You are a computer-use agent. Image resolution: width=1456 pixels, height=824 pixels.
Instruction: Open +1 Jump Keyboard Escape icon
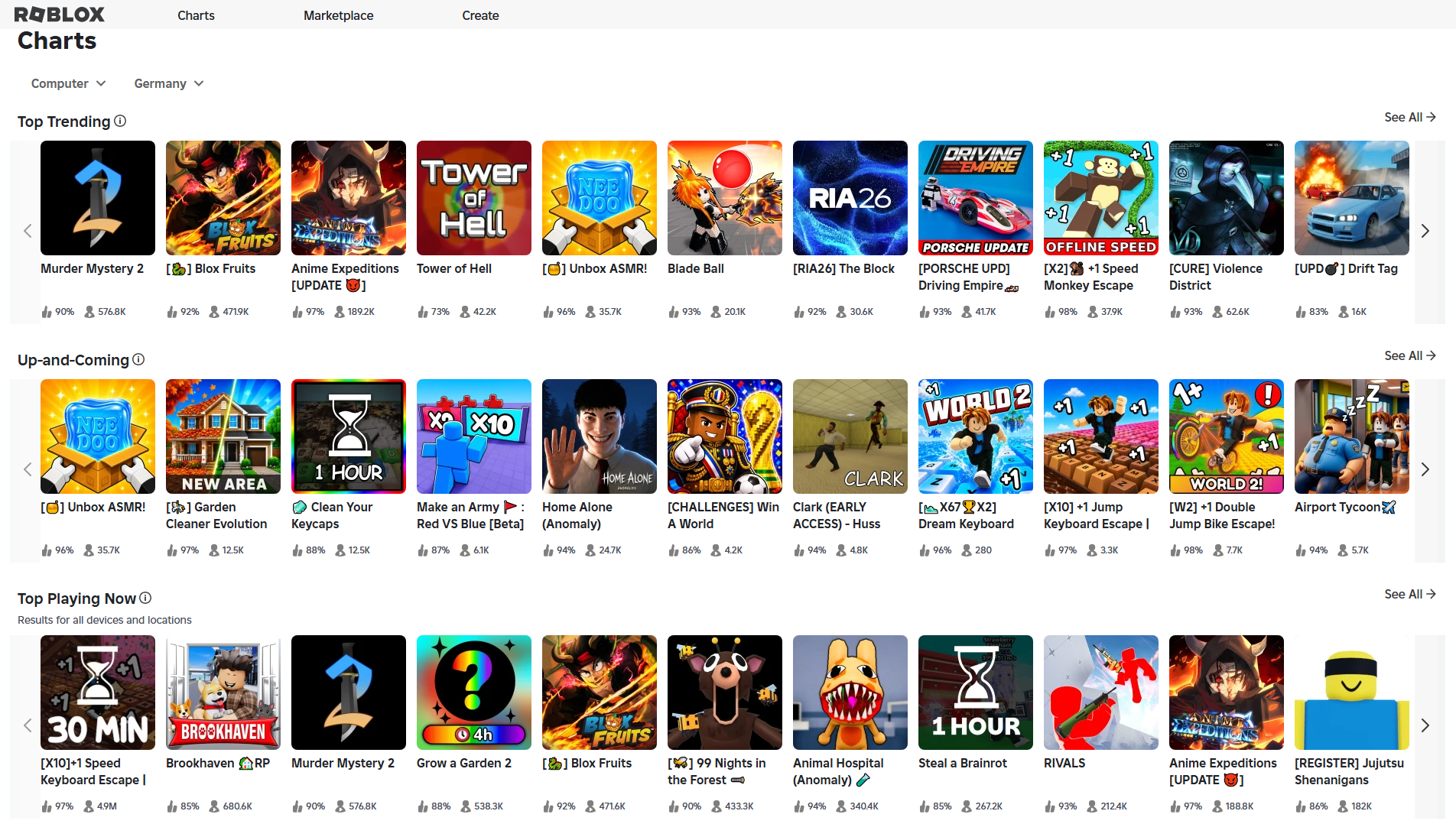1101,436
